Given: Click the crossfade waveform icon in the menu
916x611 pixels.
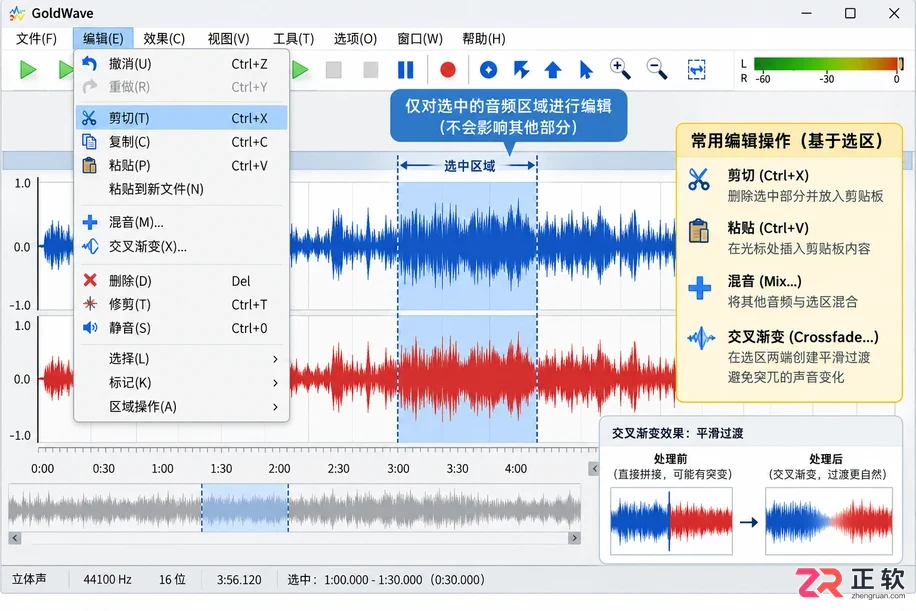Looking at the screenshot, I should (90, 247).
